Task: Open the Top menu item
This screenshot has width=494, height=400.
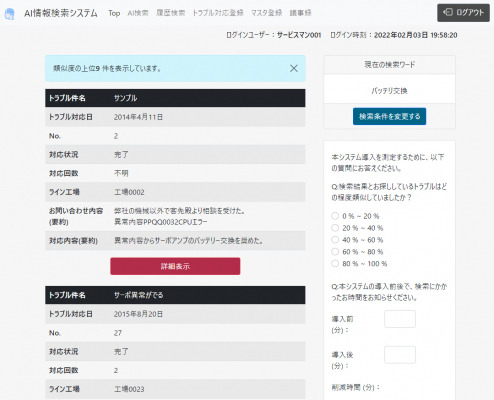Action: 114,13
